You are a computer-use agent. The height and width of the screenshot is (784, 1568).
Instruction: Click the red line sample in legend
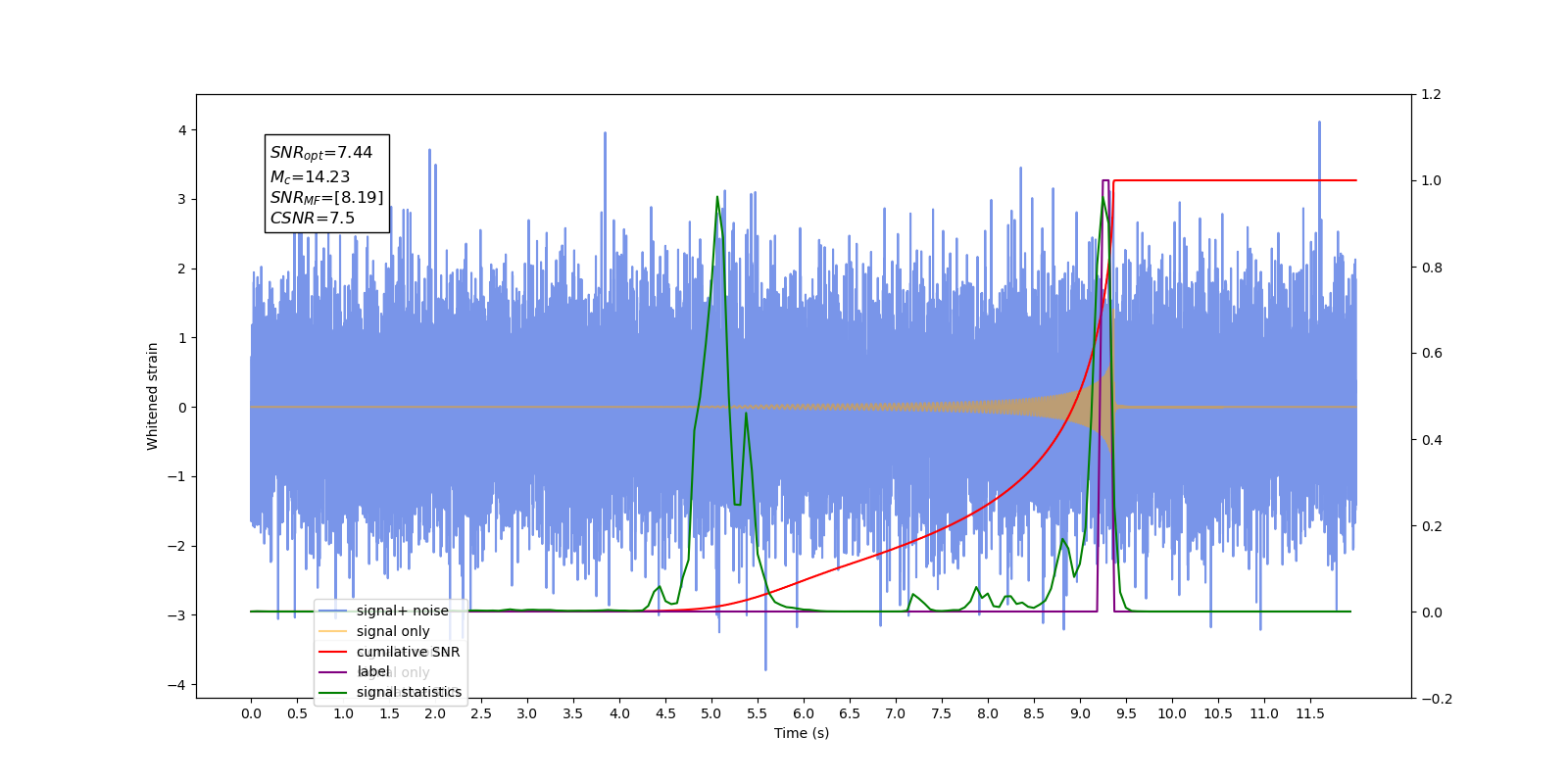click(333, 652)
